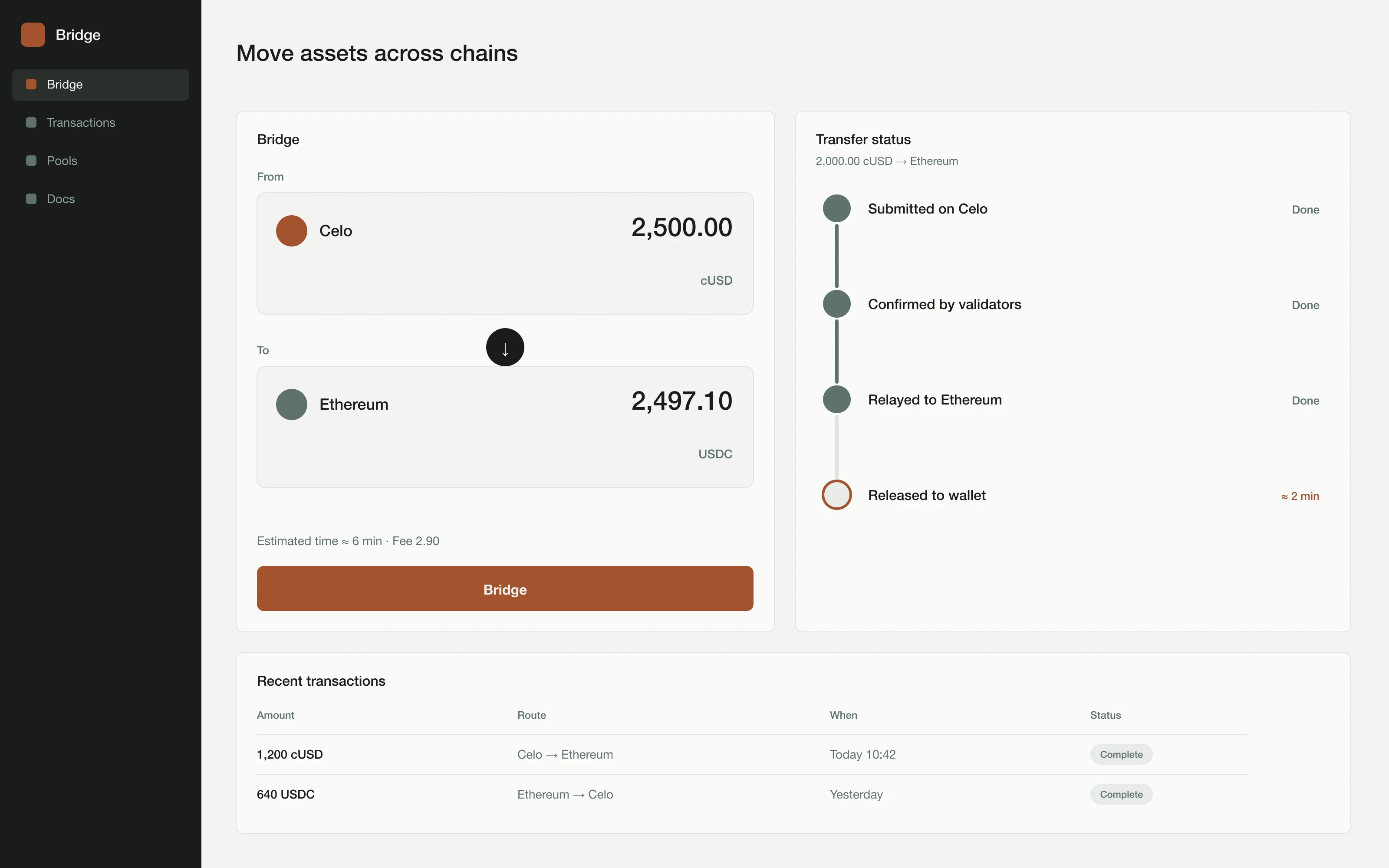Click the 'Celo → Ethereum' route cell
Viewport: 1389px width, 868px height.
pos(565,755)
